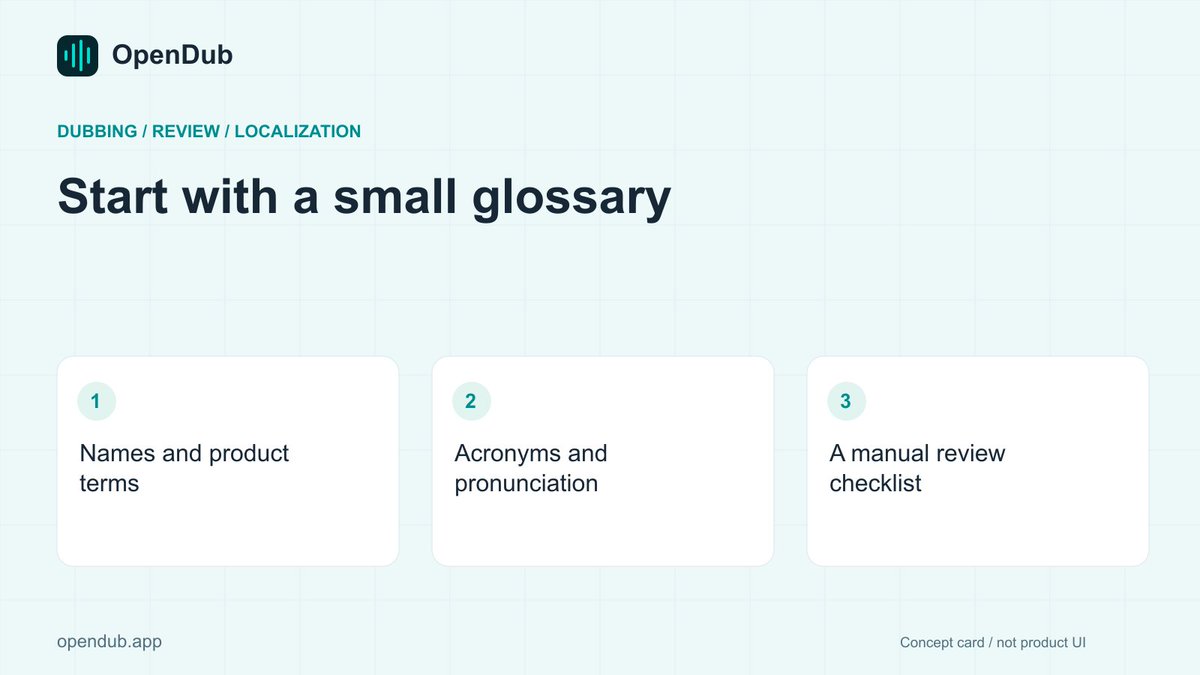Viewport: 1200px width, 675px height.
Task: Open the third step card panel
Action: (x=978, y=461)
